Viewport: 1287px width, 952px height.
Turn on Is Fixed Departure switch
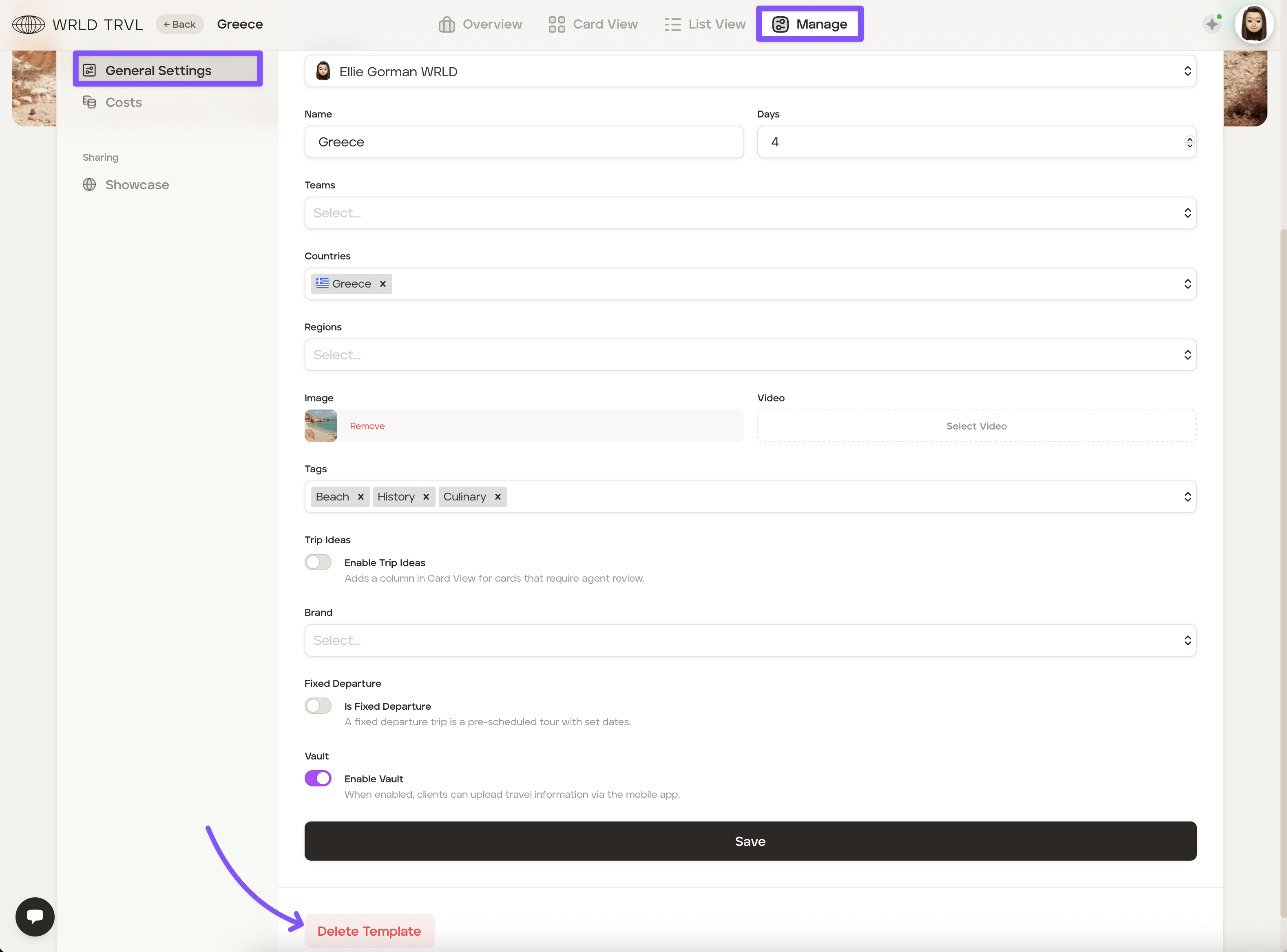tap(318, 706)
